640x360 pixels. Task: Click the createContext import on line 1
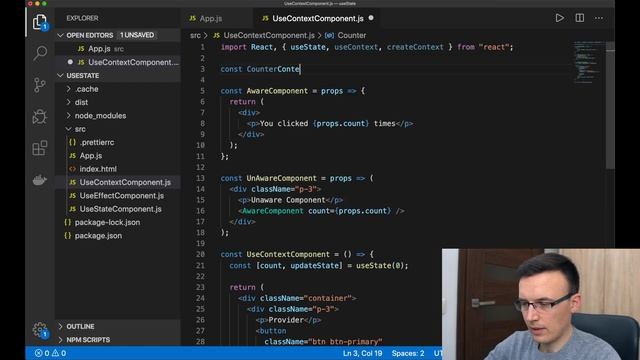(415, 47)
